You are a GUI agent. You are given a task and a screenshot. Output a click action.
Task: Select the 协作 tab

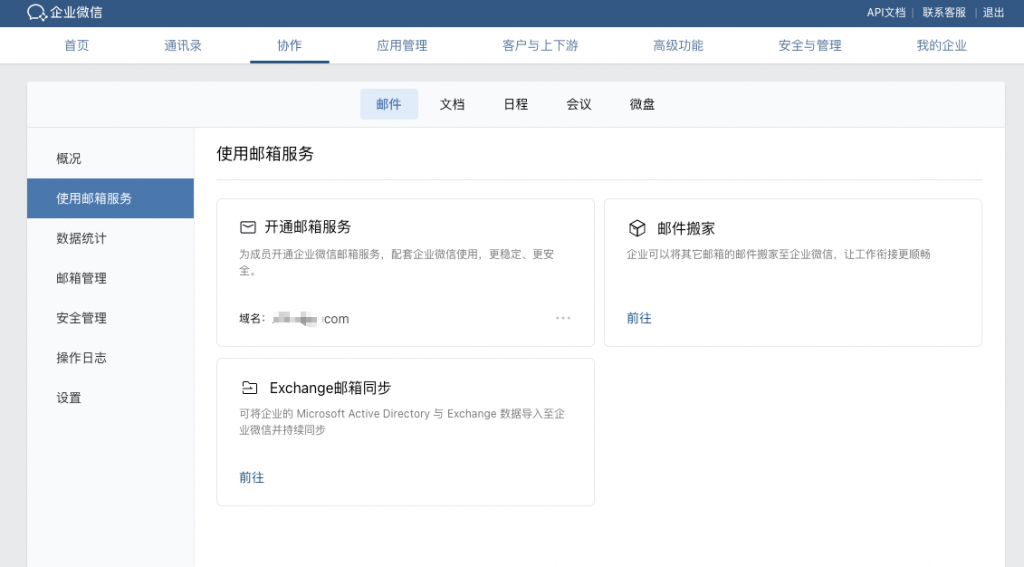[x=289, y=45]
